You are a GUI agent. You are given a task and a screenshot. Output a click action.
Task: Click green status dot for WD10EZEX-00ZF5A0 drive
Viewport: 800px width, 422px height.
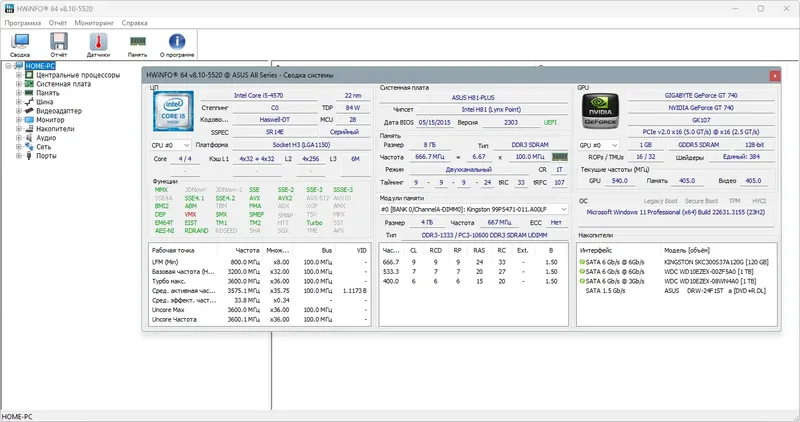(x=582, y=271)
